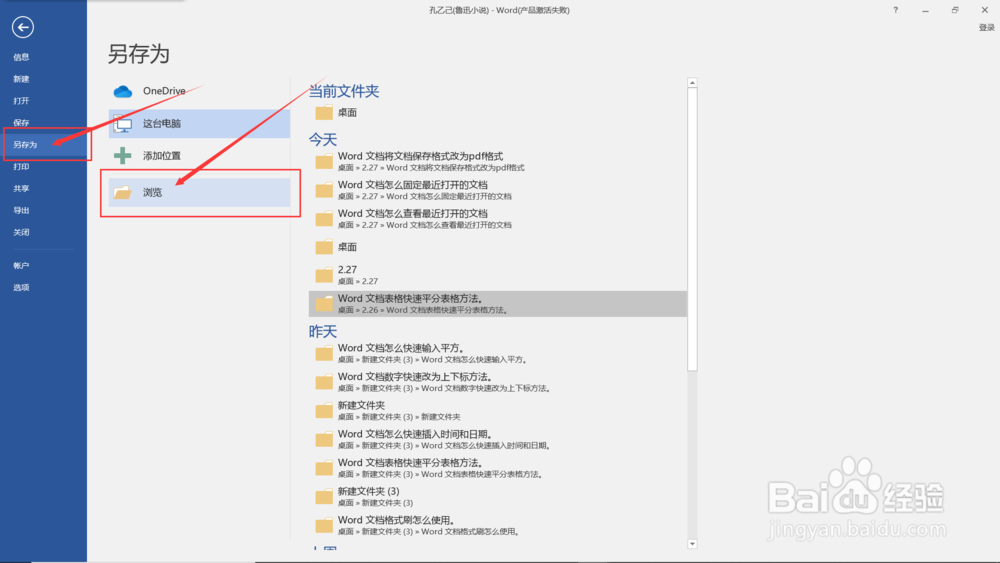Click folder icon beside 2.27 entry
The width and height of the screenshot is (1000, 563).
324,275
